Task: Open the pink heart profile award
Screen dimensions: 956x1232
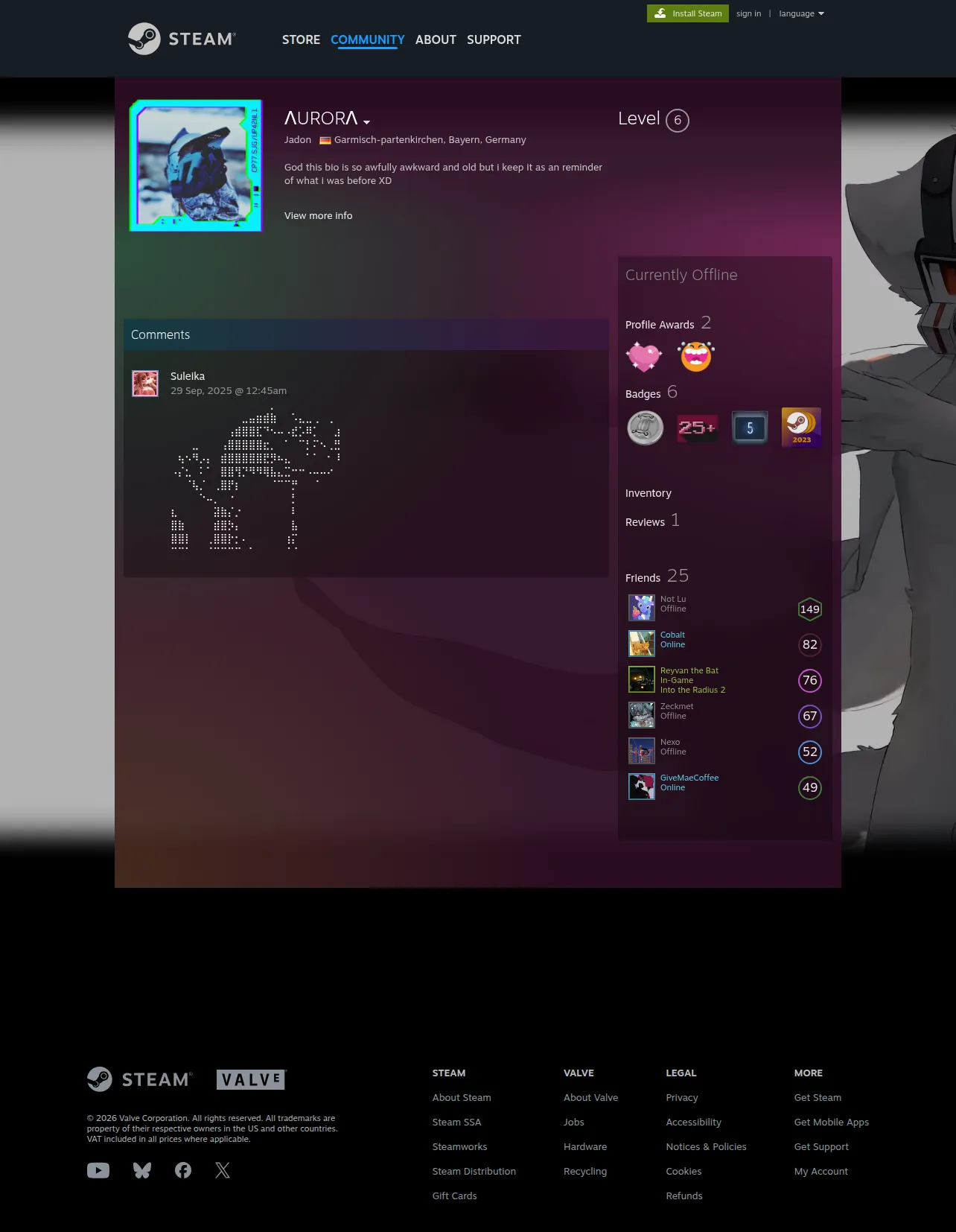Action: tap(644, 357)
